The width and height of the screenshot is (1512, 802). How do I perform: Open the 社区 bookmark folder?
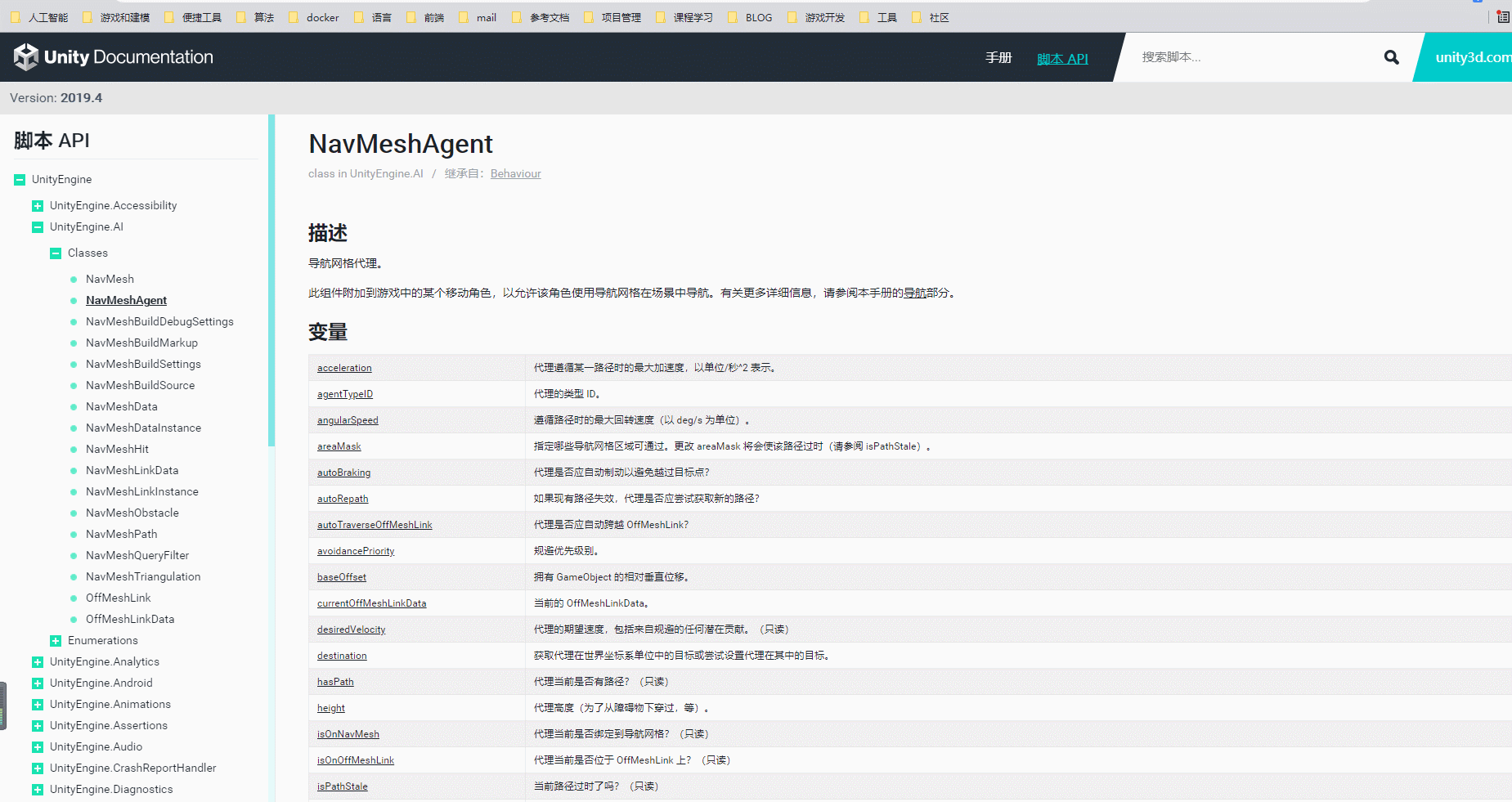(931, 17)
